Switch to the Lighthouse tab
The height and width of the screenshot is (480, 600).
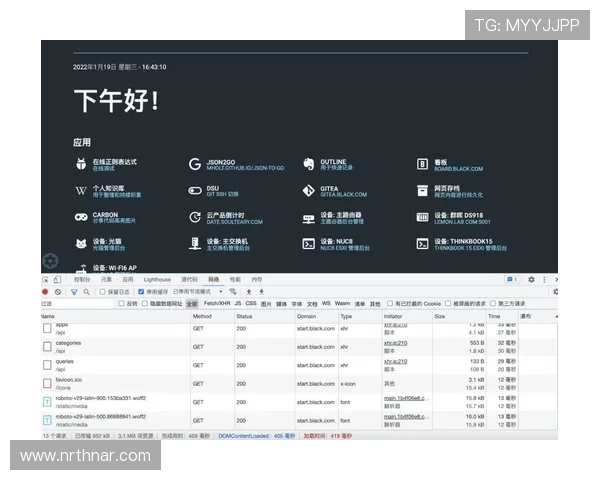coord(157,280)
